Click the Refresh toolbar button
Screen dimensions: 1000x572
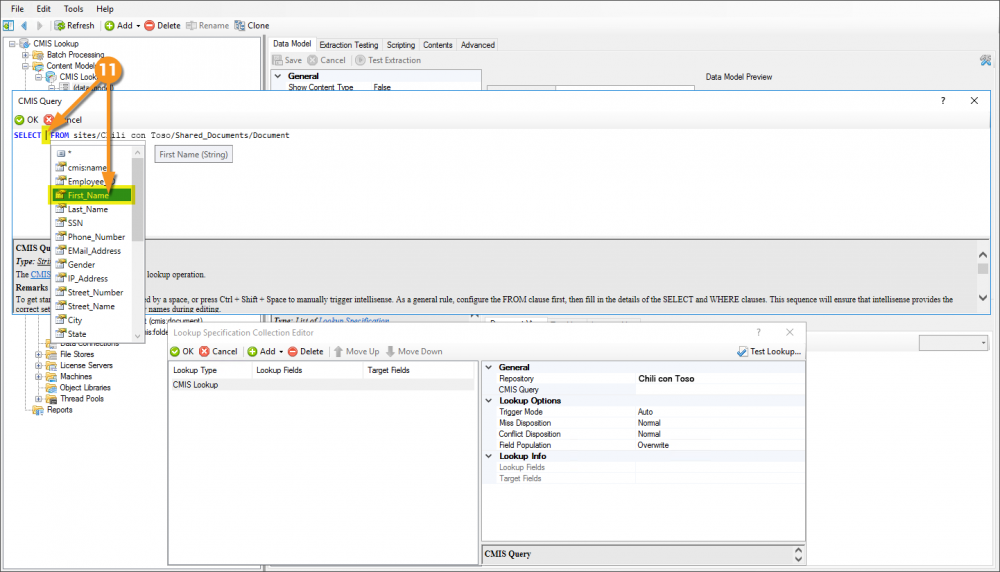click(x=74, y=26)
